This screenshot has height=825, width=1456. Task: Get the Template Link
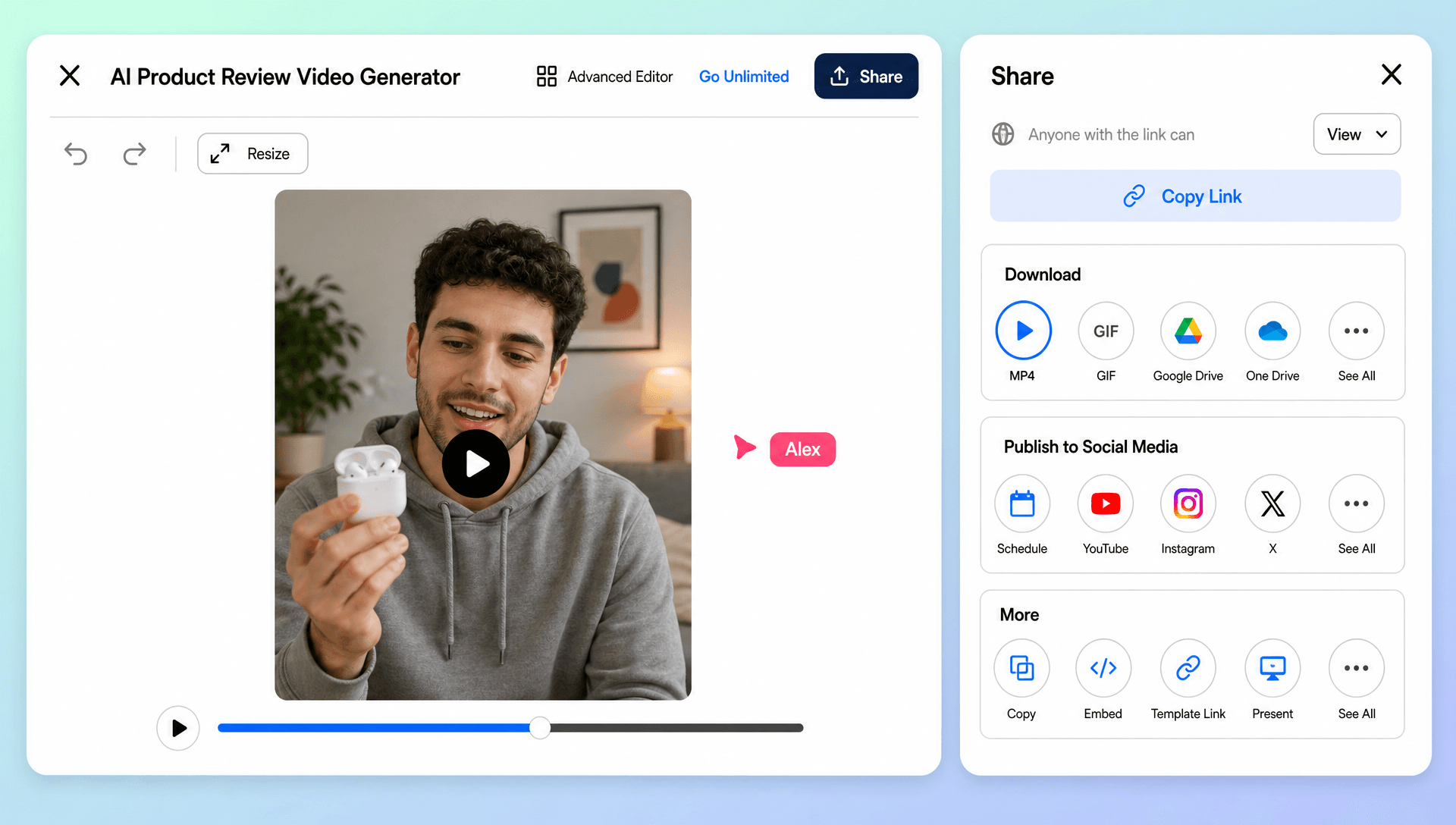tap(1188, 668)
